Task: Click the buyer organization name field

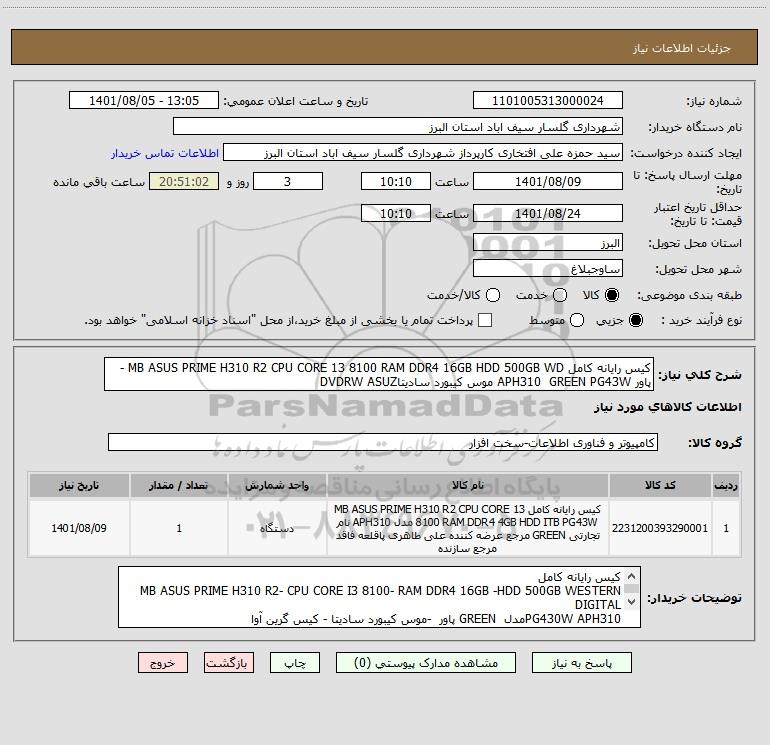Action: coord(398,127)
